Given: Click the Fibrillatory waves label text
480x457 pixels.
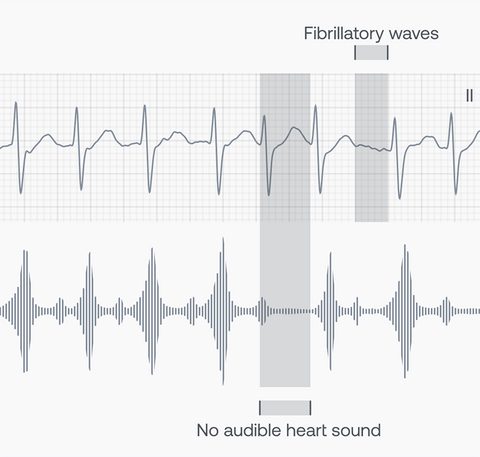Looking at the screenshot, I should (371, 34).
